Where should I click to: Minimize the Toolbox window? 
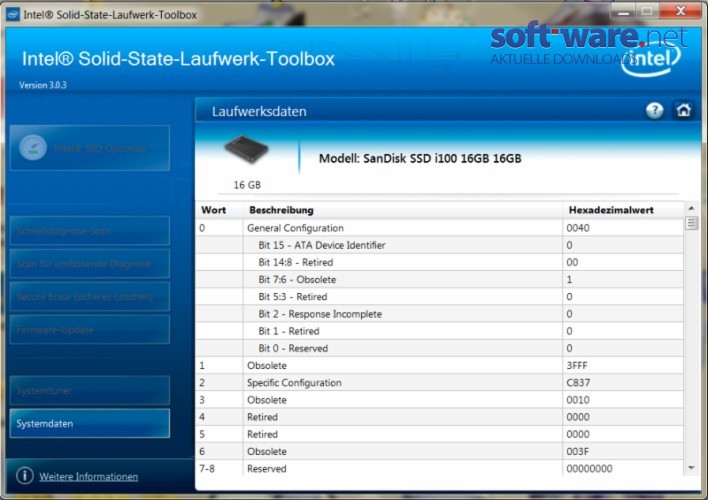point(623,11)
